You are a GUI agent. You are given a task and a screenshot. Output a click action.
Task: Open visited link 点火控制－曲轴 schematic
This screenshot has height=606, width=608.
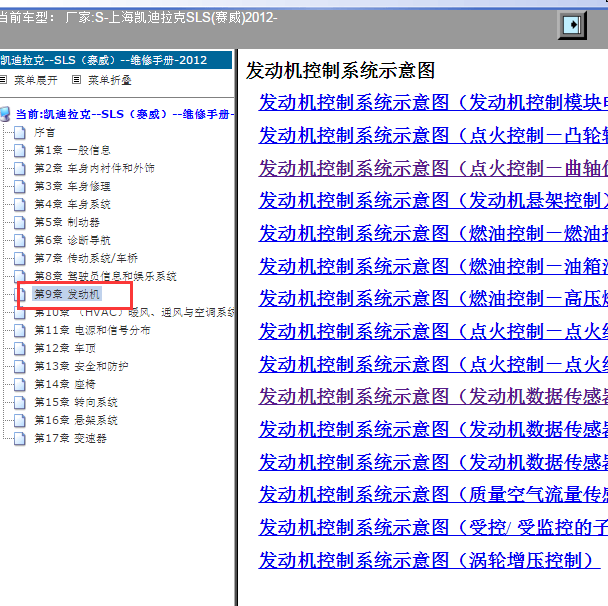coord(433,168)
